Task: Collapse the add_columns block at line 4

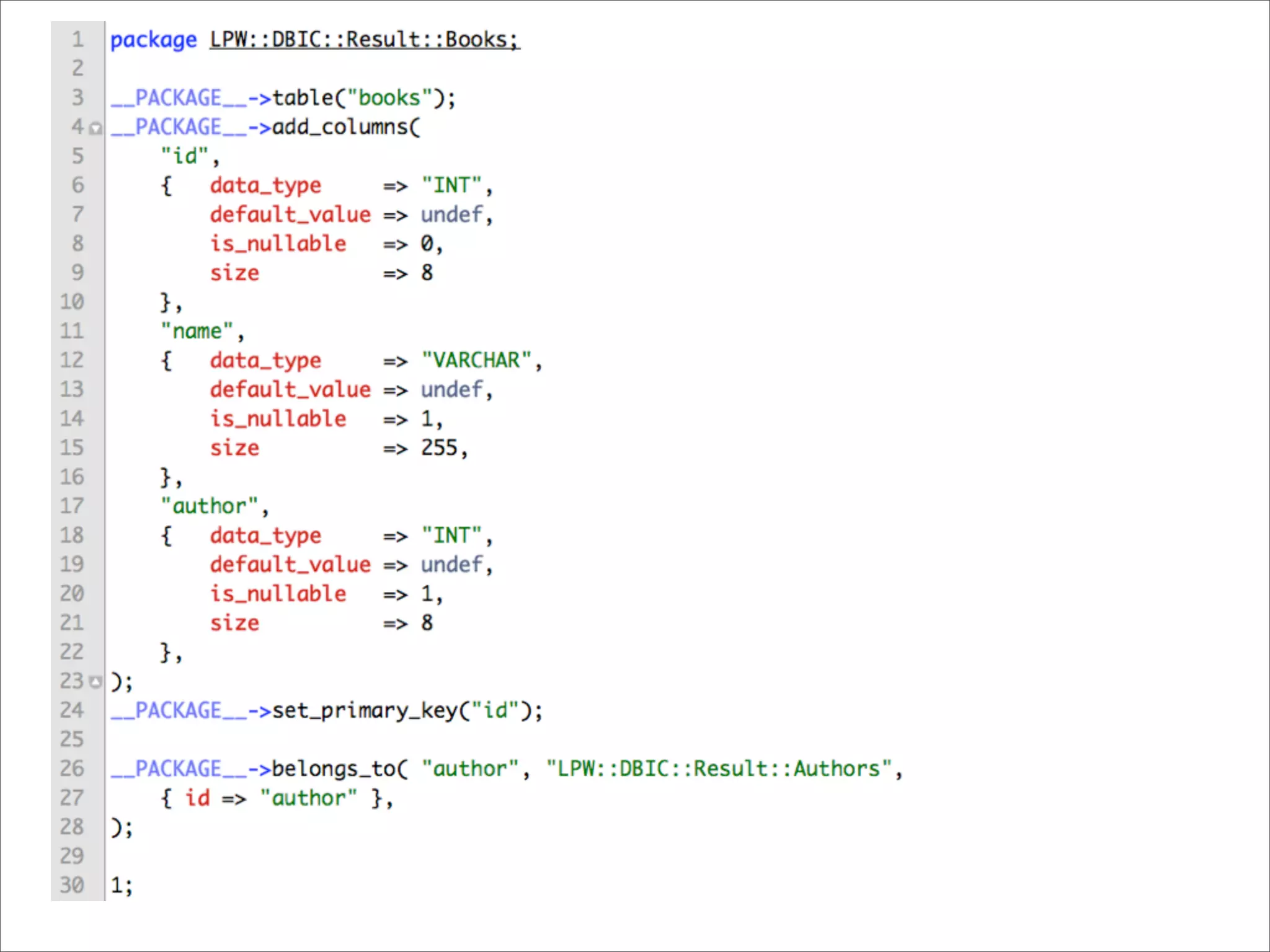Action: coord(95,128)
